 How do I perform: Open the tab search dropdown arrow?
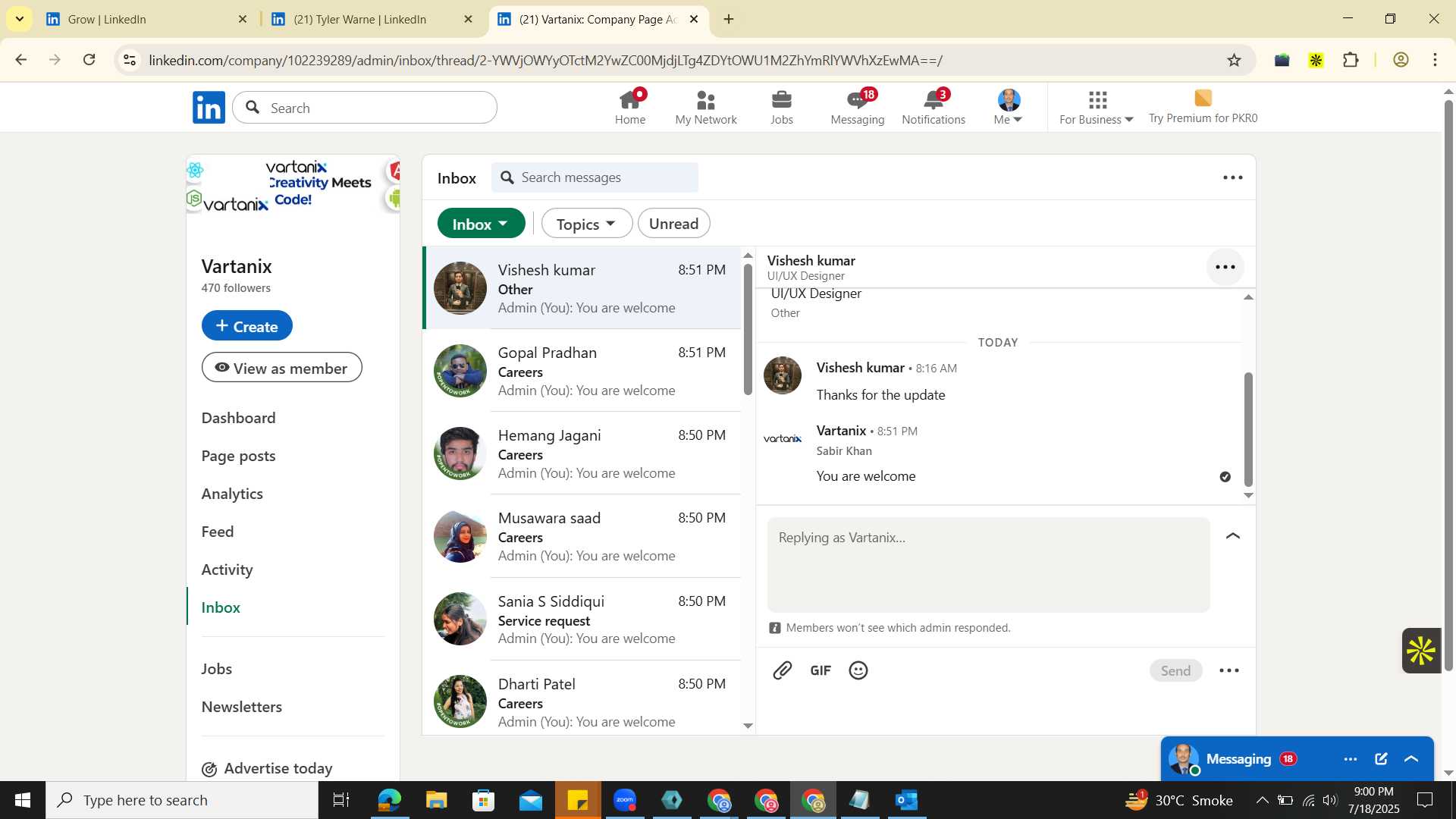(x=19, y=19)
